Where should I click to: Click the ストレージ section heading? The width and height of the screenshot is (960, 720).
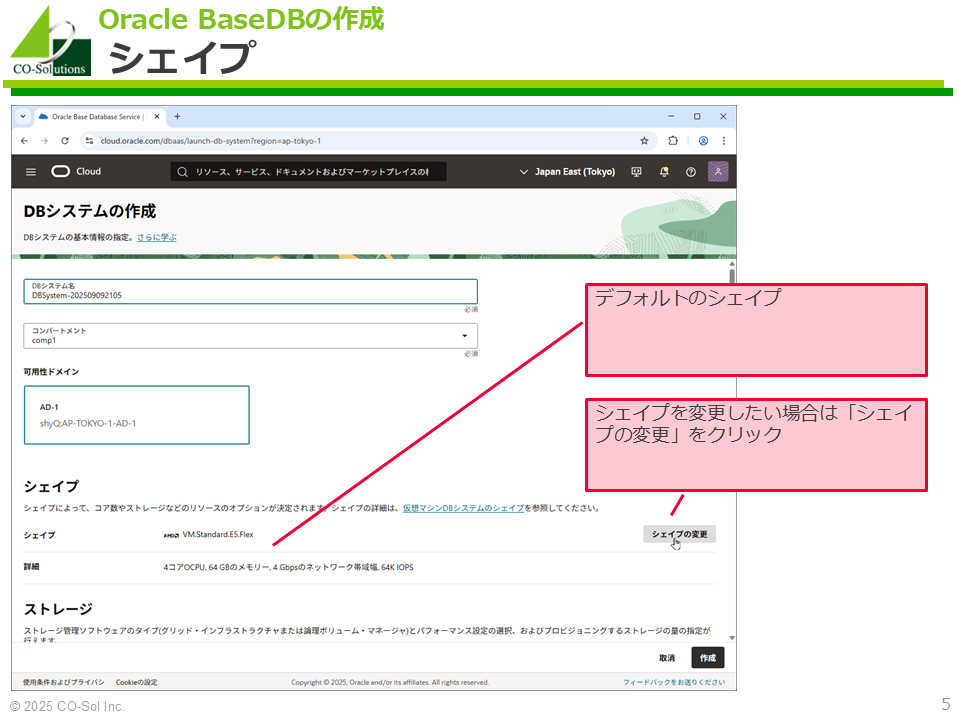pos(58,609)
